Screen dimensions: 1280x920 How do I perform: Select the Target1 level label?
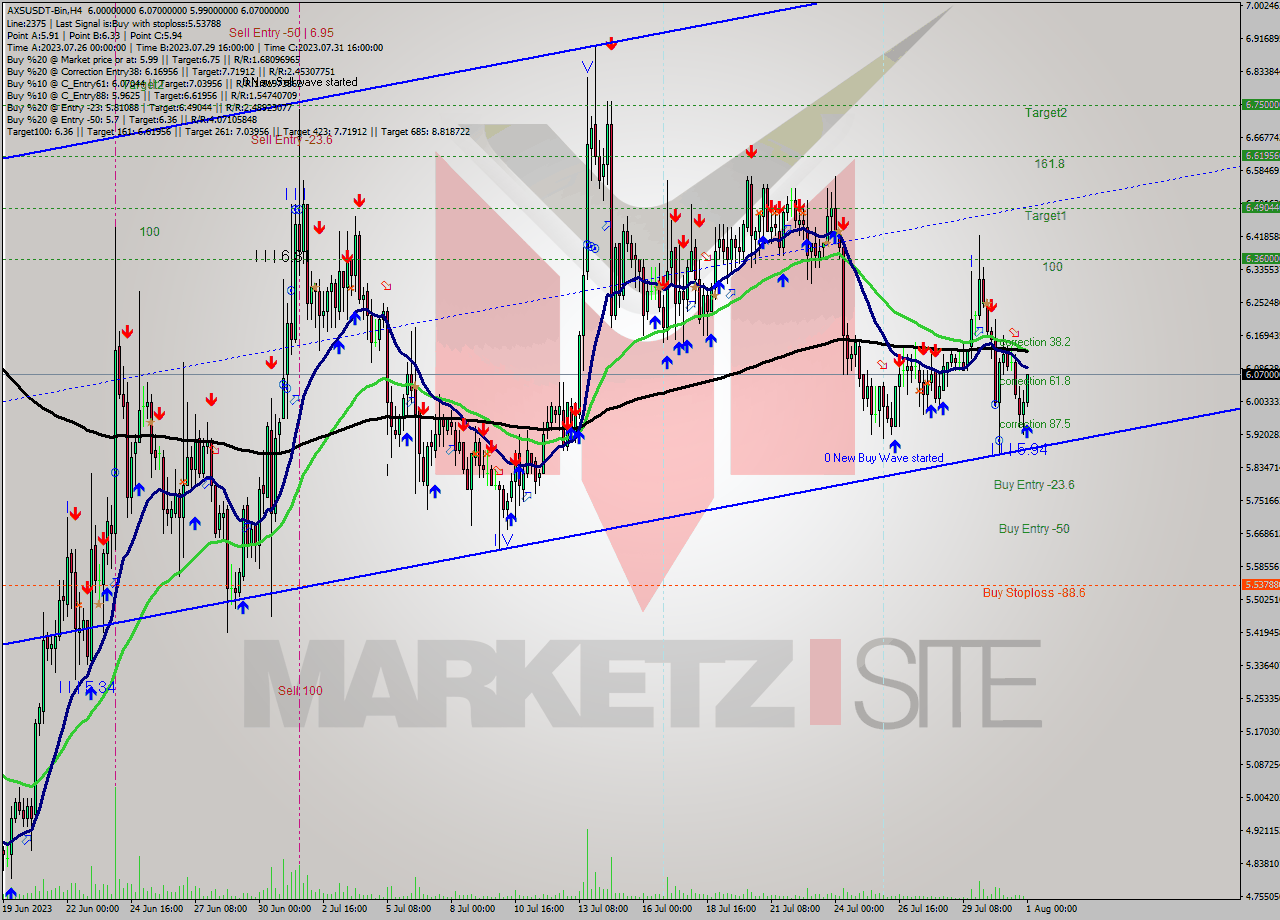(1045, 216)
